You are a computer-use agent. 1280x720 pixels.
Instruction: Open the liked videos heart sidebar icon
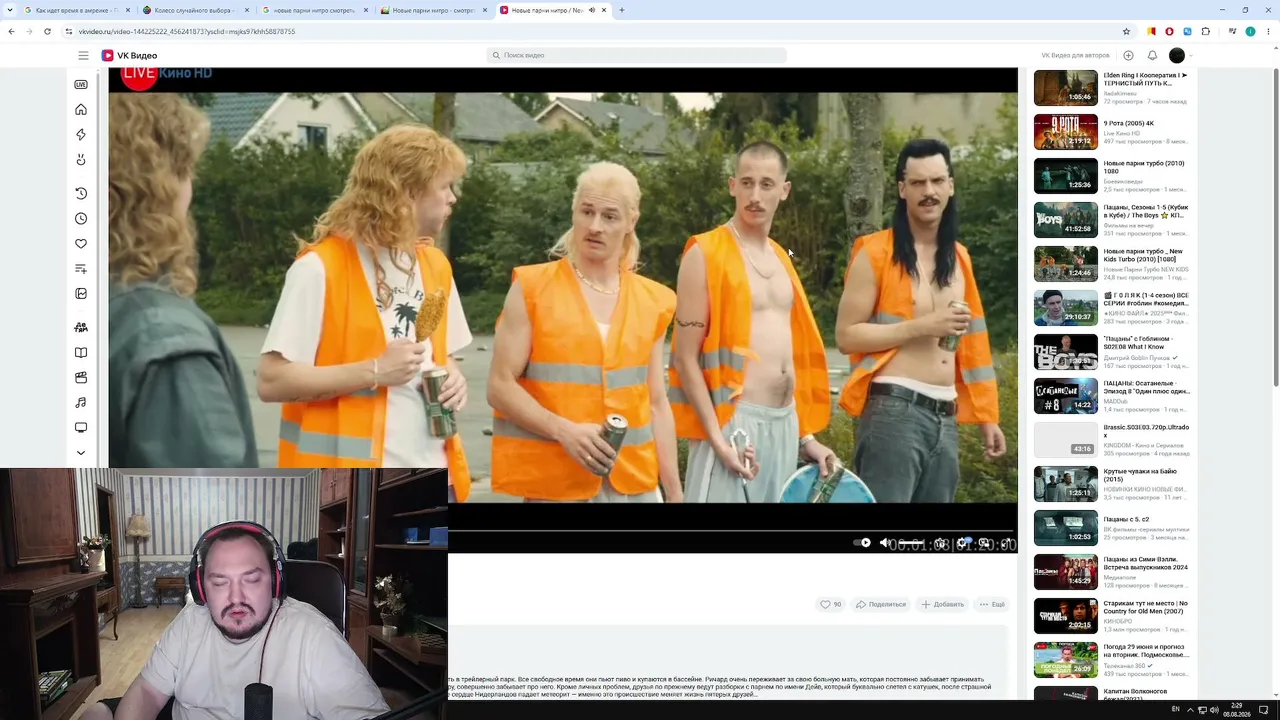[81, 243]
